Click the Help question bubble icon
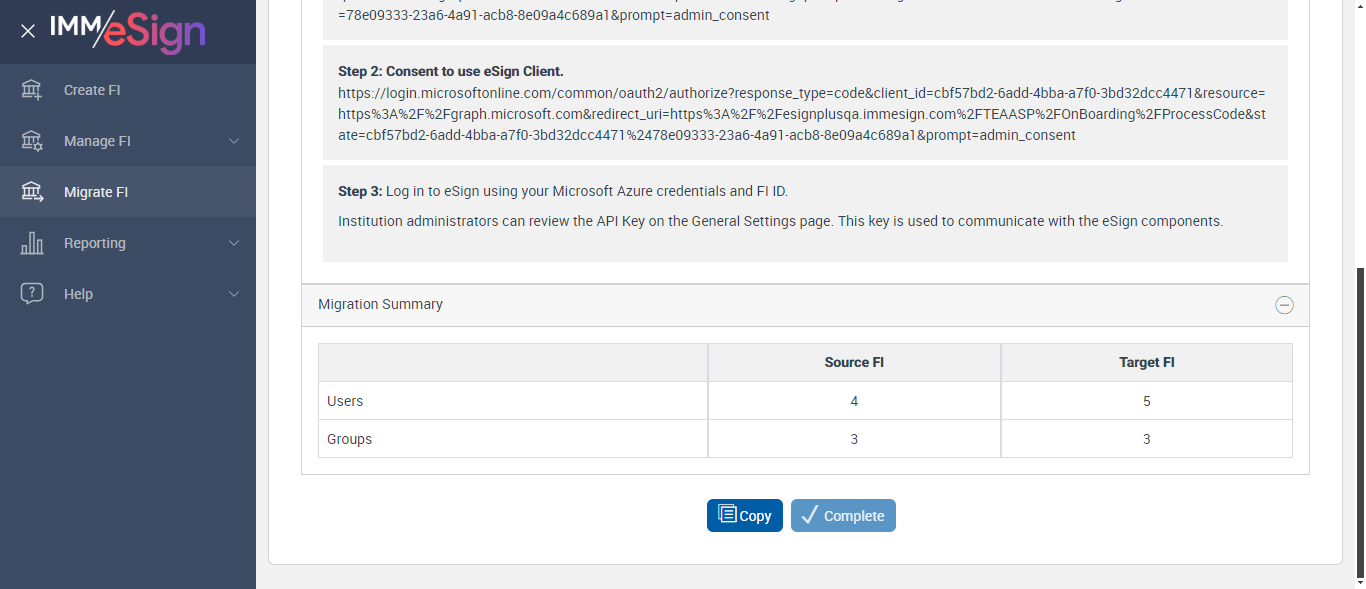Image resolution: width=1366 pixels, height=589 pixels. [x=32, y=294]
